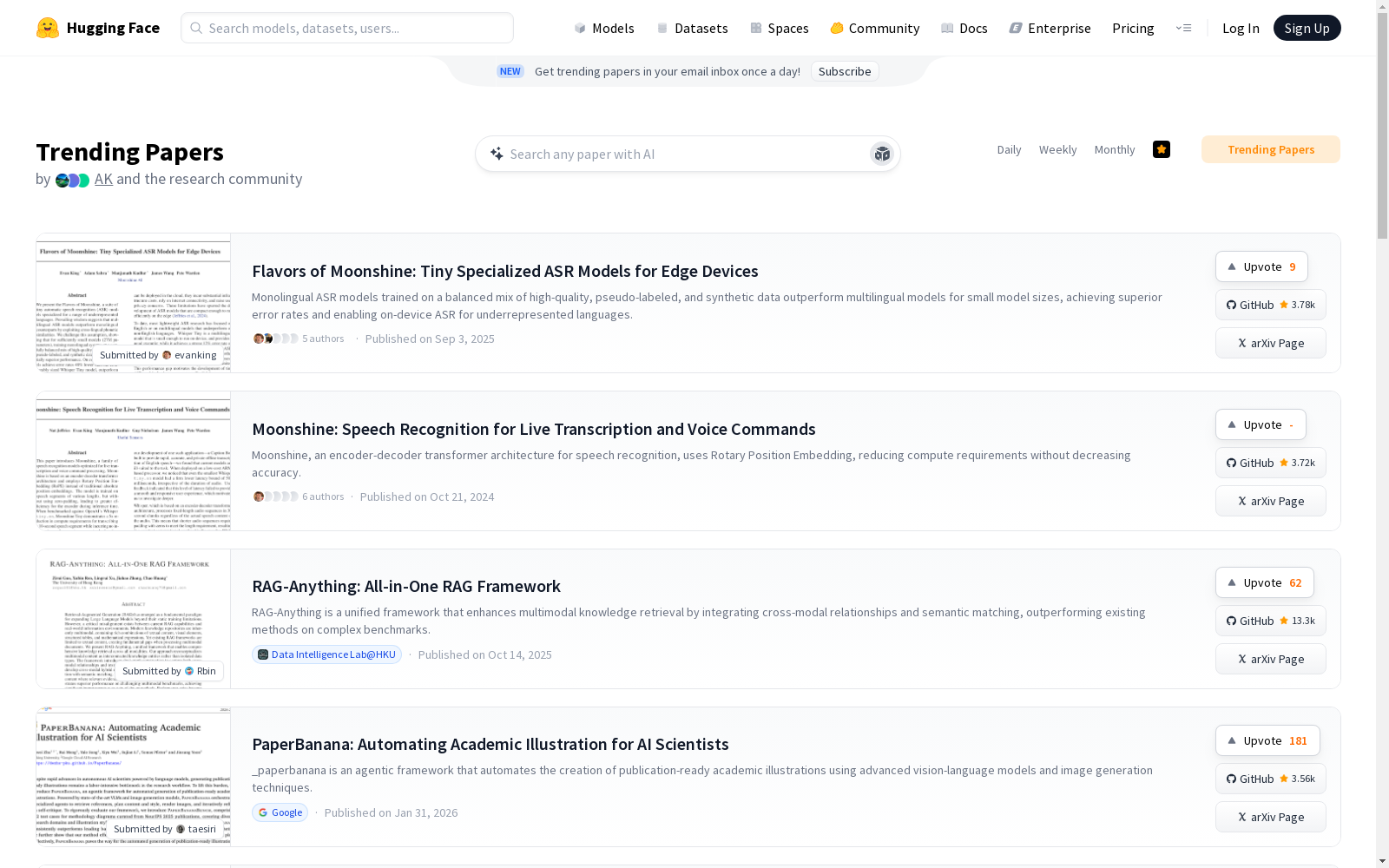Click the Datasets icon in navbar

click(x=662, y=28)
